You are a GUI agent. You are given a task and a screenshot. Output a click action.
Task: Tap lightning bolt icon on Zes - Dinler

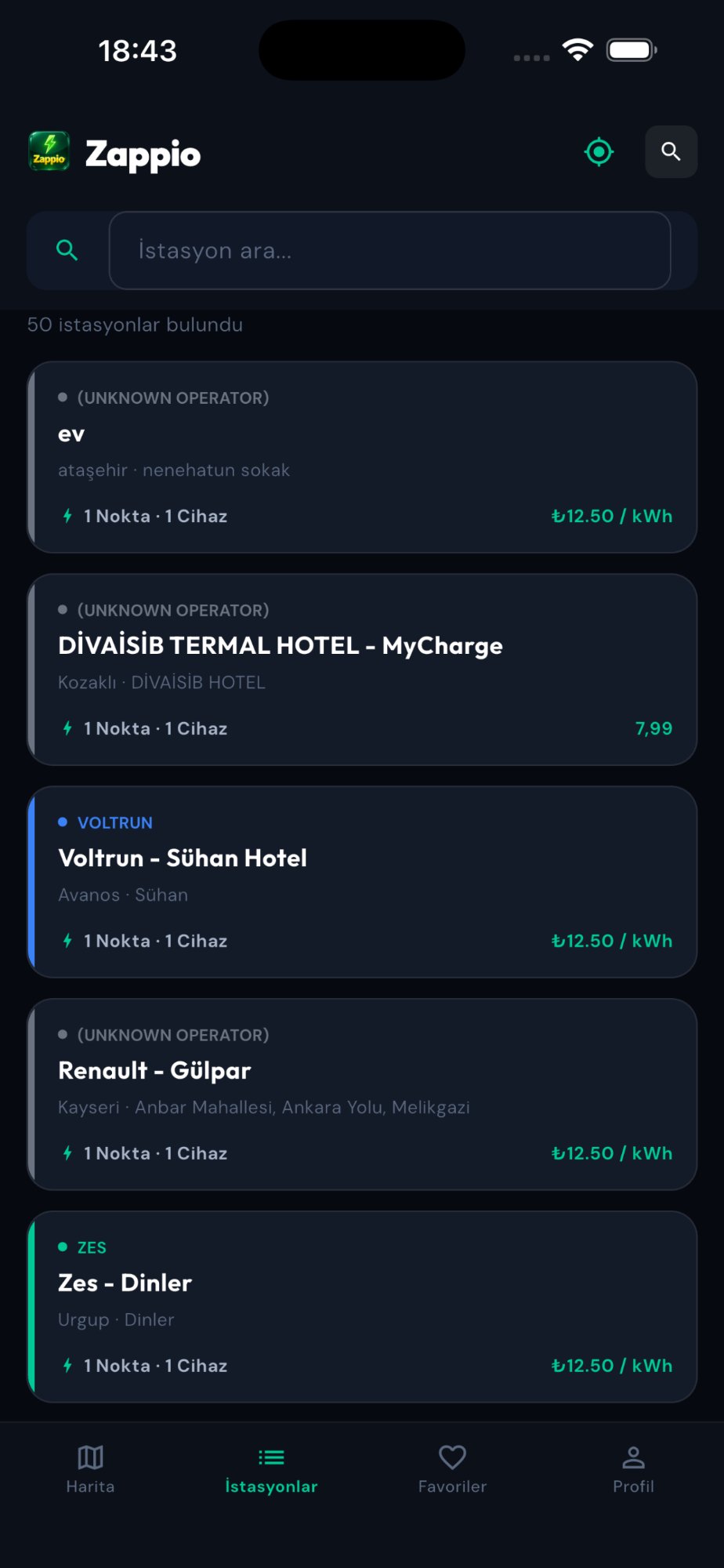[68, 1366]
